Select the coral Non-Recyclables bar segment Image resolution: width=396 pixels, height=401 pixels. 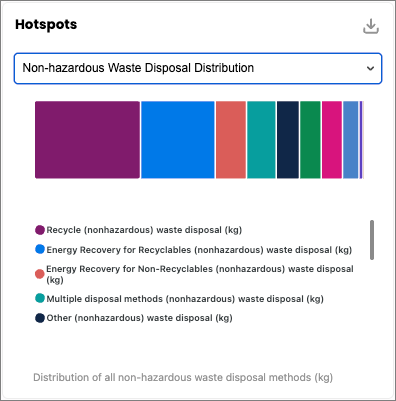tap(231, 140)
